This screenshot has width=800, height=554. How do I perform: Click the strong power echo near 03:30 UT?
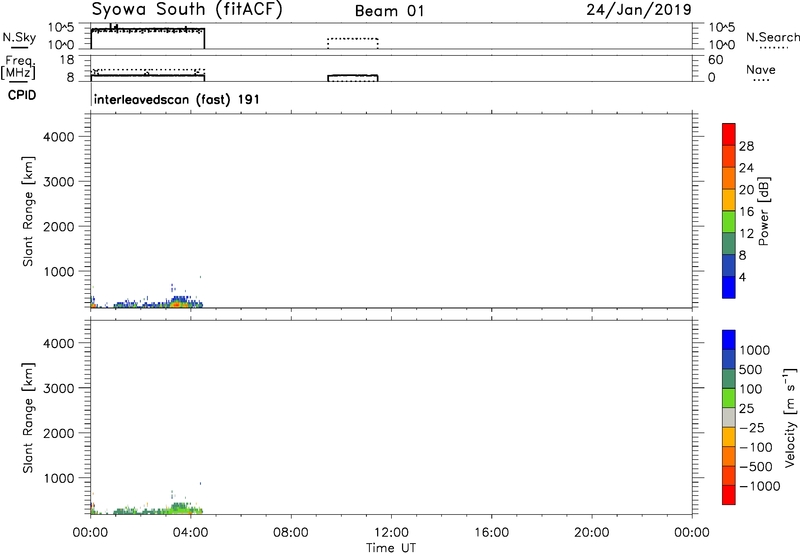[176, 304]
